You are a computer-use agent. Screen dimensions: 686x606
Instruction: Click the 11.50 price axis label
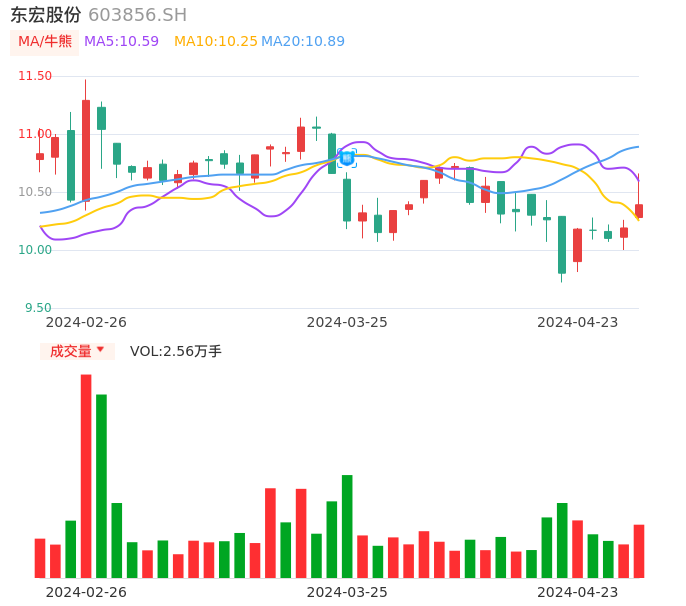(35, 76)
